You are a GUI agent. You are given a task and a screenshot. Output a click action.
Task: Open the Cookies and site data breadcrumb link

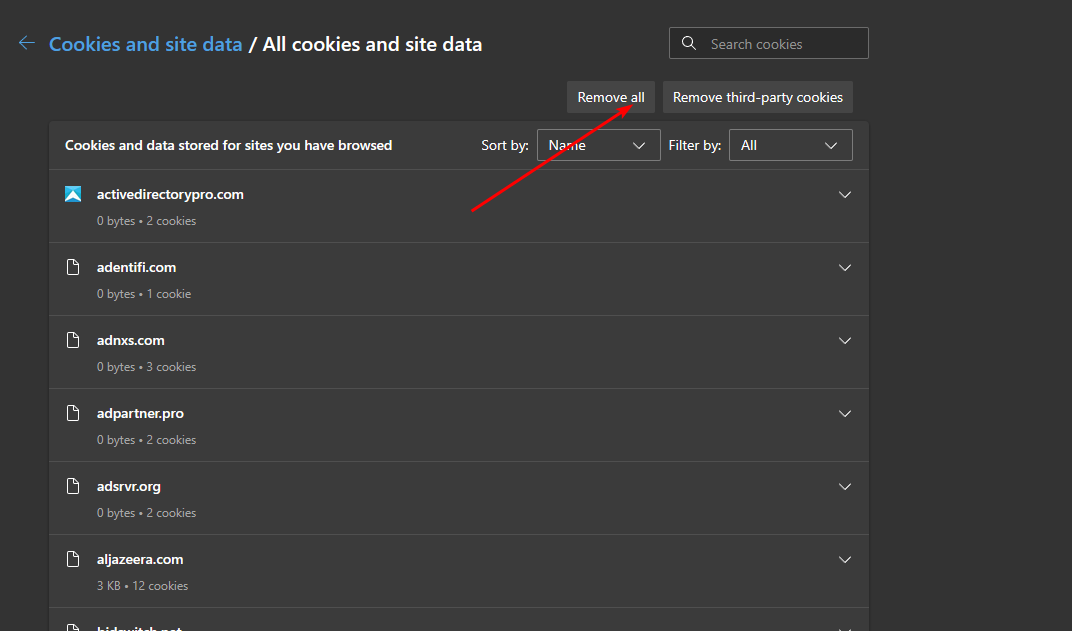[146, 44]
